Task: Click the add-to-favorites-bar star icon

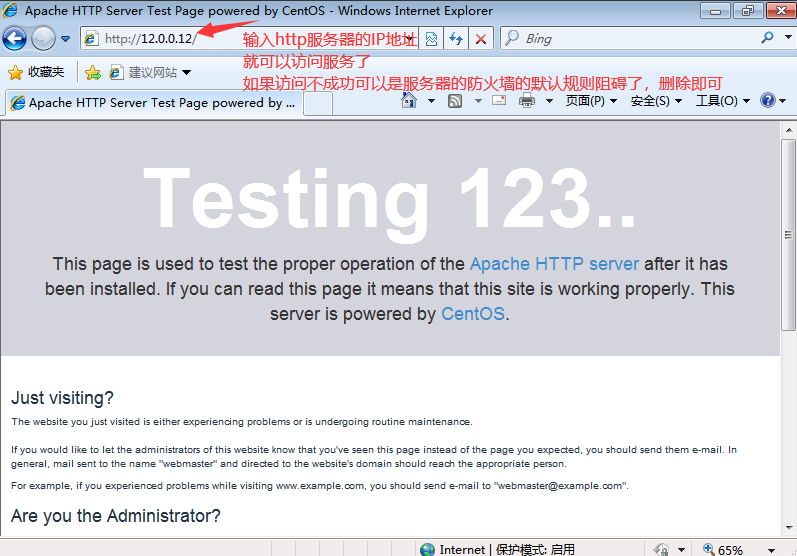Action: [93, 73]
